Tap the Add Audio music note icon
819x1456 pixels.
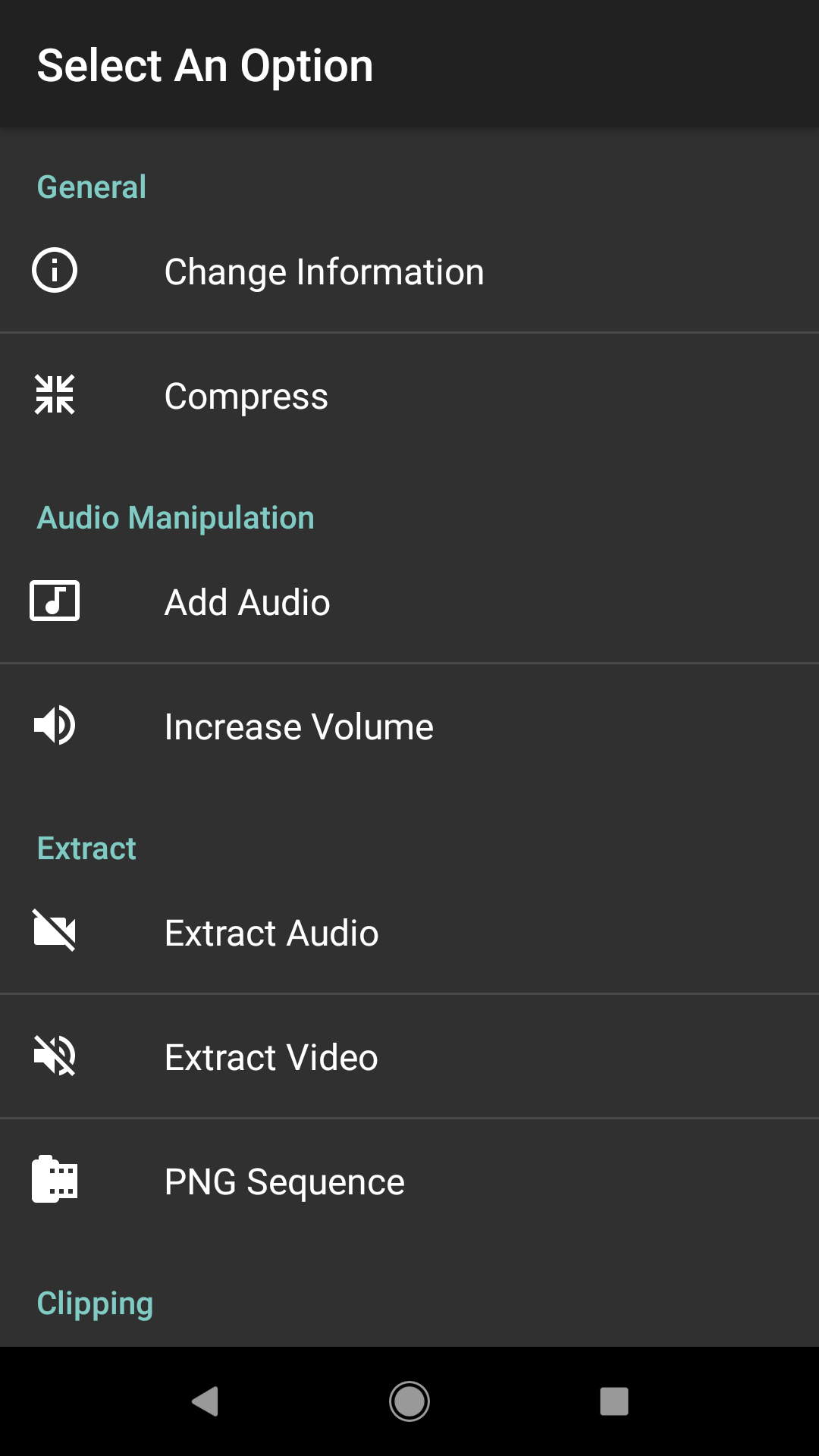tap(55, 601)
